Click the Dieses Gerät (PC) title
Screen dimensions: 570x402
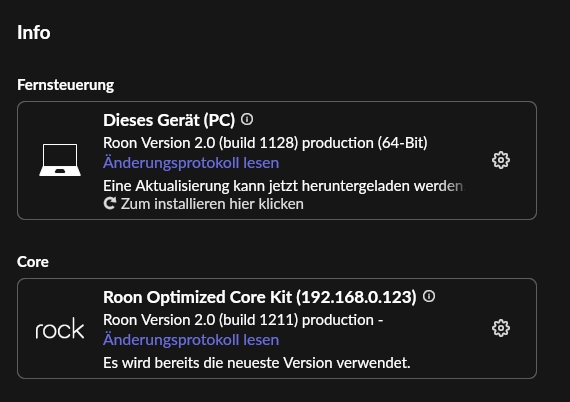tap(169, 120)
